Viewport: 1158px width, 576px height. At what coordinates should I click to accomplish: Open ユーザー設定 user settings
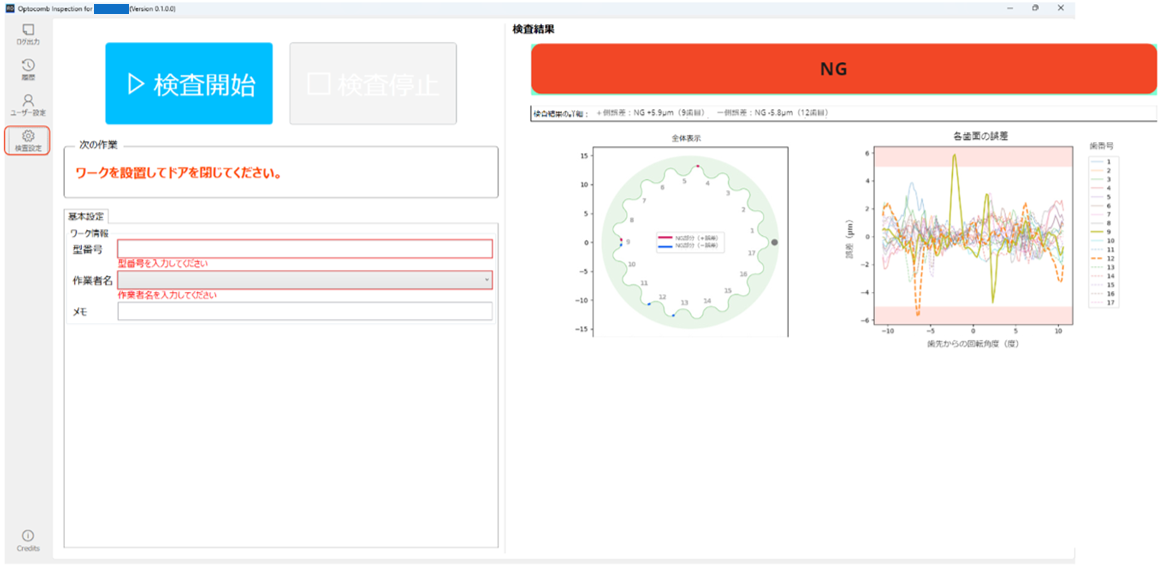(x=28, y=104)
